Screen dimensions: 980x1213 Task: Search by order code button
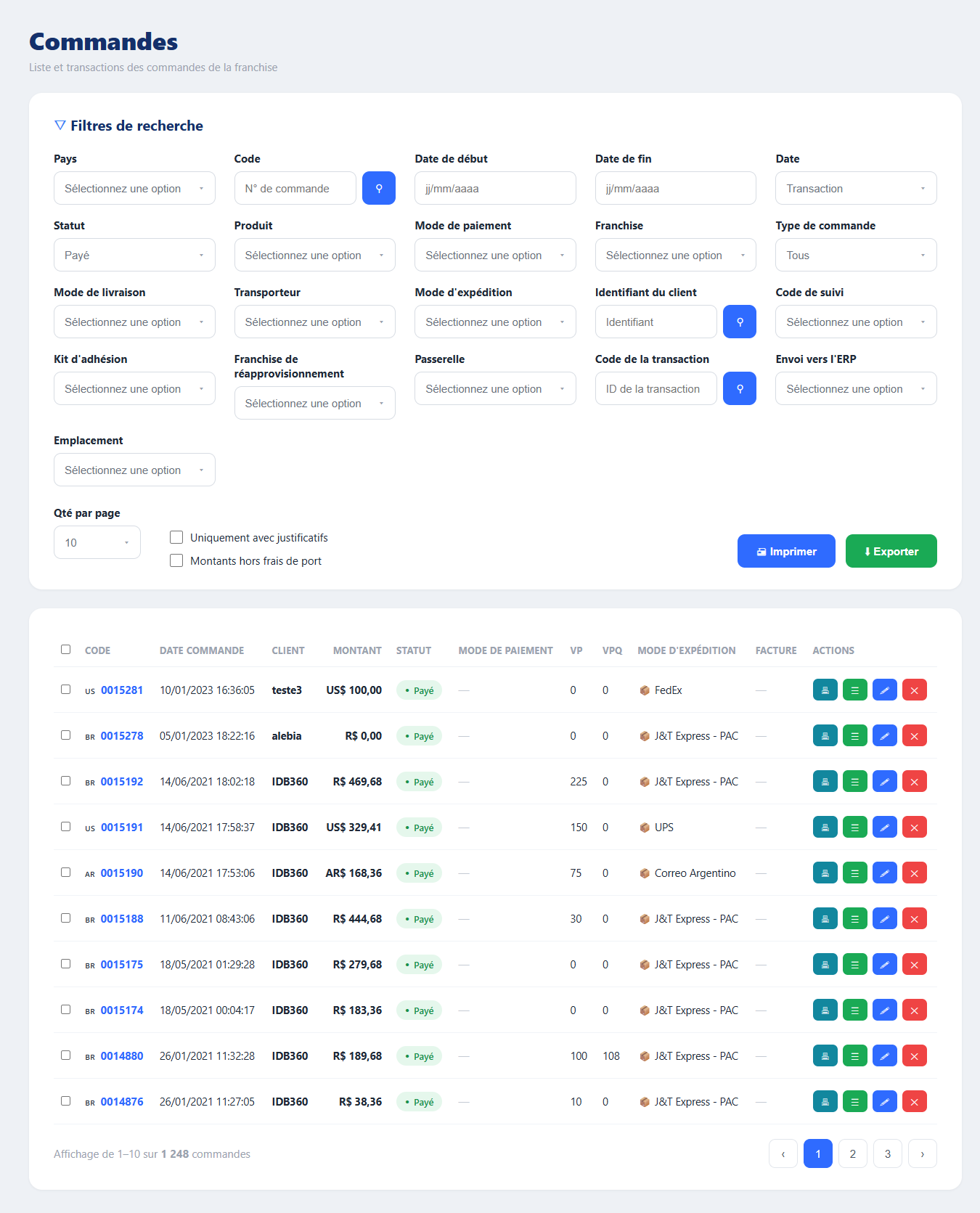point(378,188)
